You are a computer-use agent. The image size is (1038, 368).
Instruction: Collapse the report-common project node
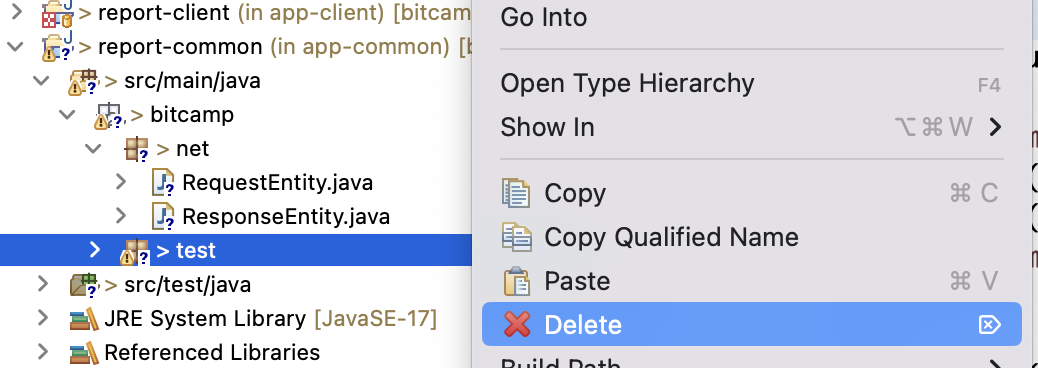15,47
